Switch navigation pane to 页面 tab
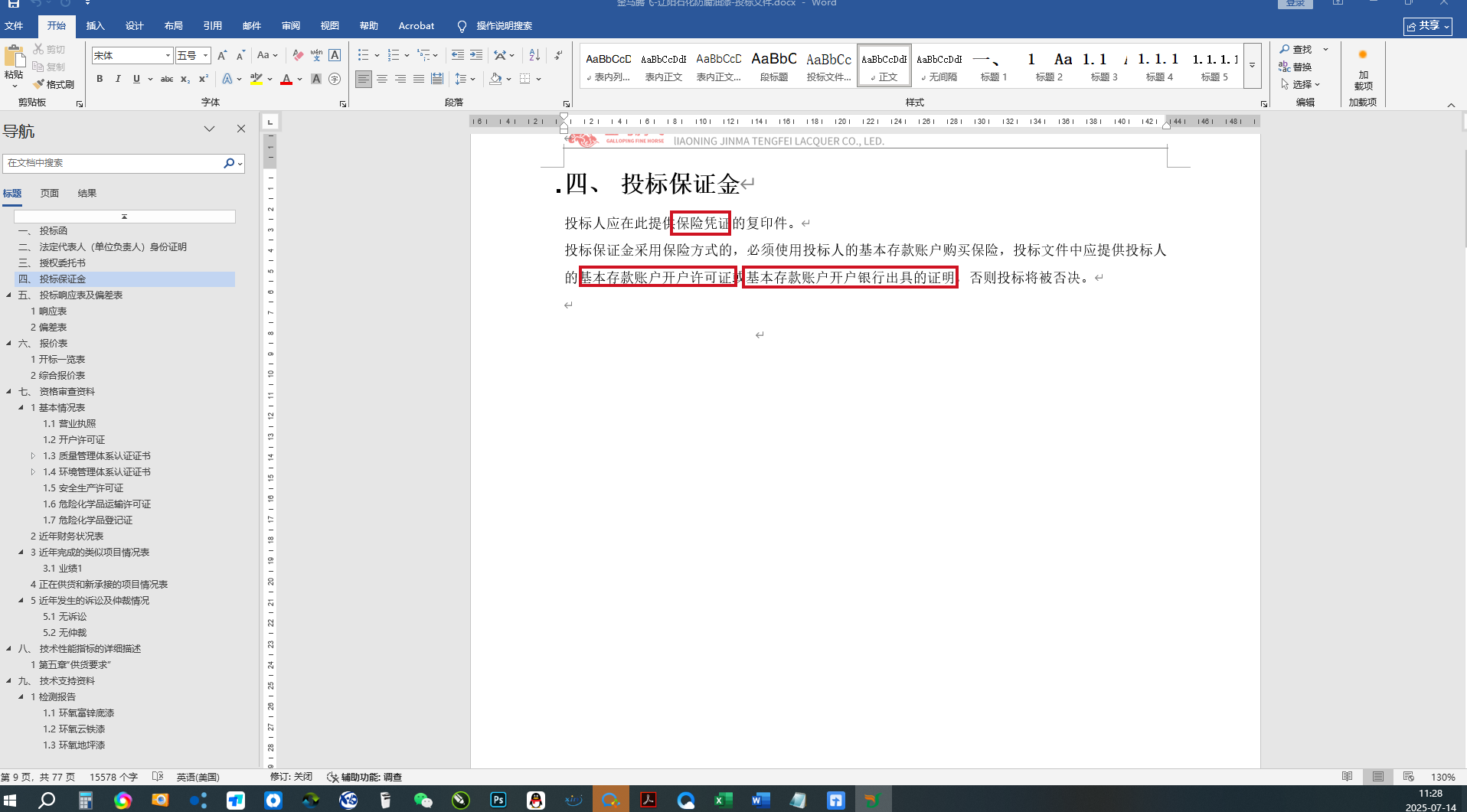Screen dimensions: 1467x812 [x=50, y=193]
